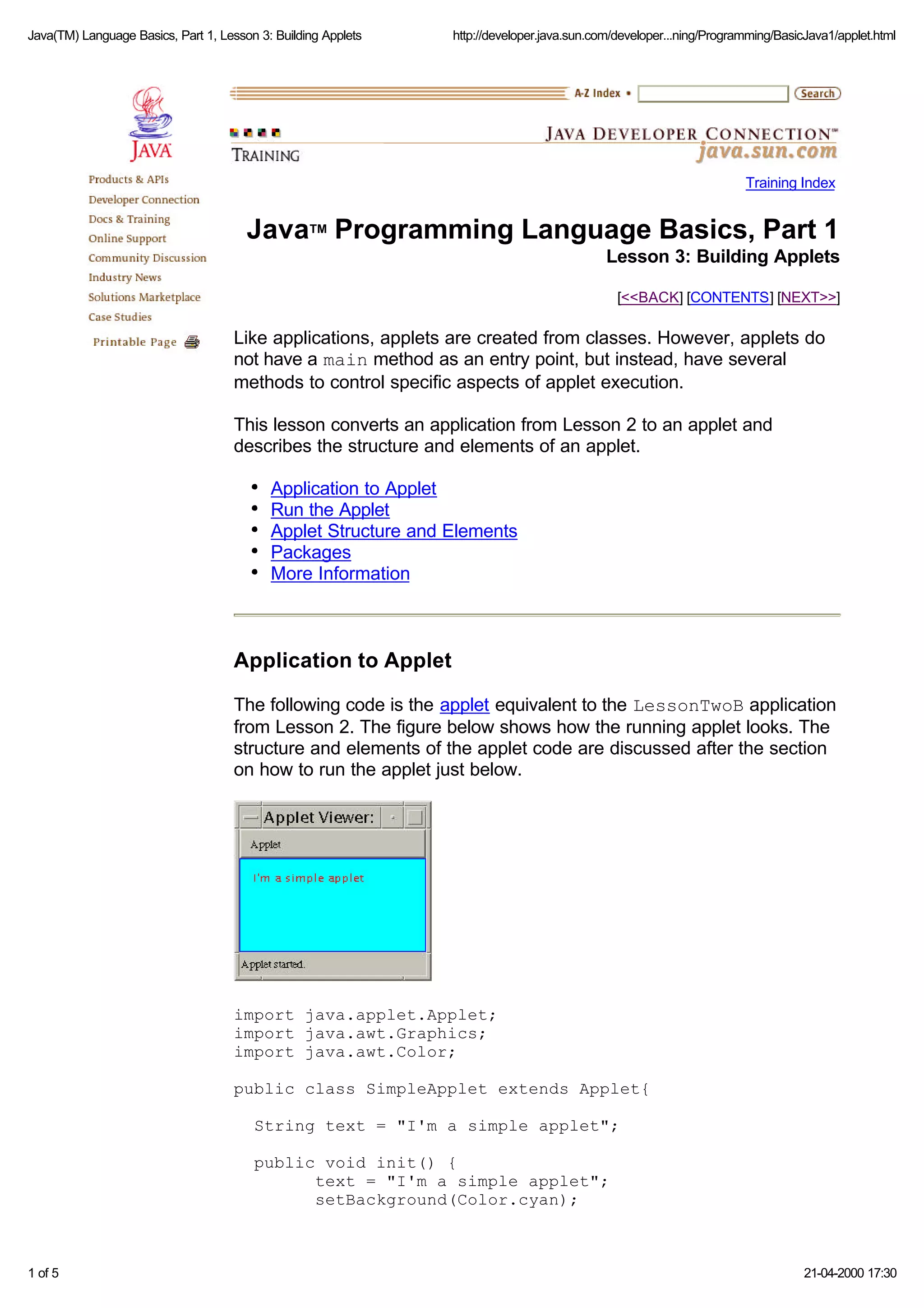
Task: Click the cyan applet display area
Action: click(x=333, y=905)
